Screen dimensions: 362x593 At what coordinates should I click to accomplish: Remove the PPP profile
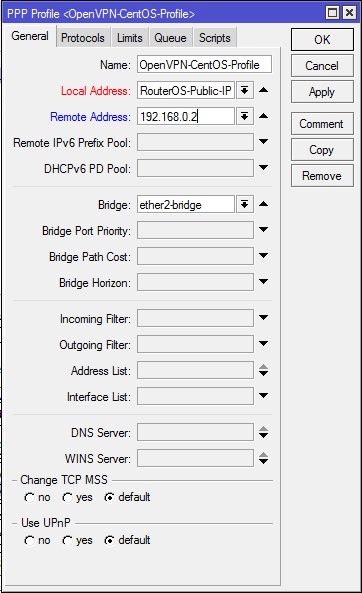coord(322,176)
